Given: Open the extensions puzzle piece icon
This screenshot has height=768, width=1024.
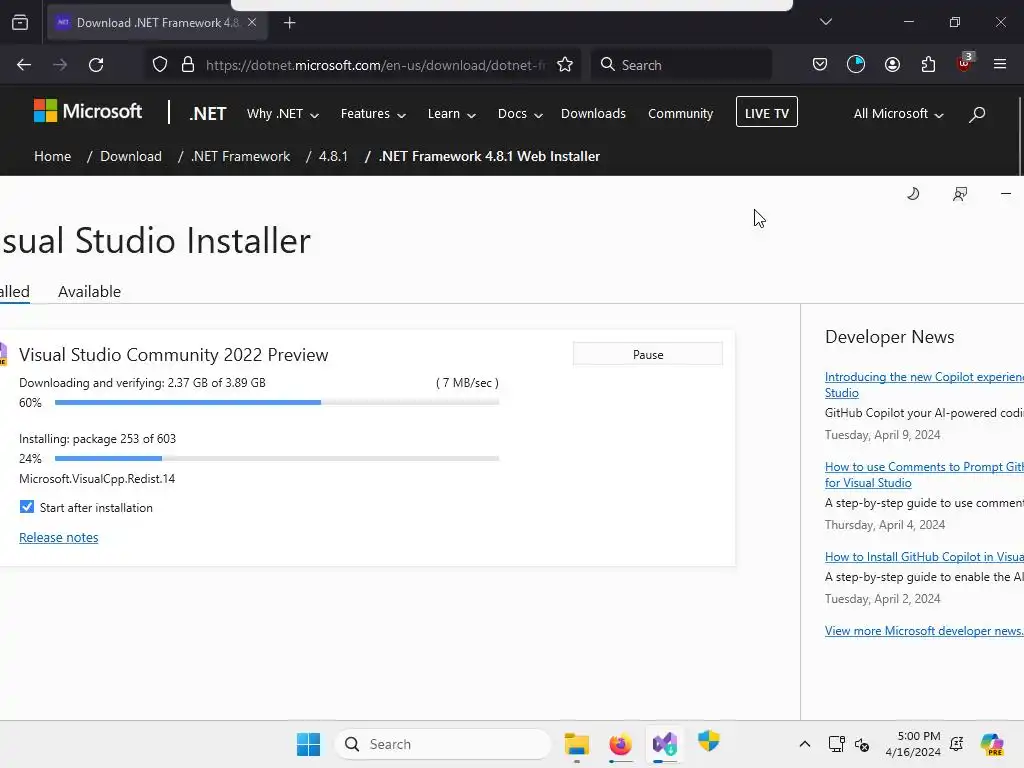Looking at the screenshot, I should 928,64.
